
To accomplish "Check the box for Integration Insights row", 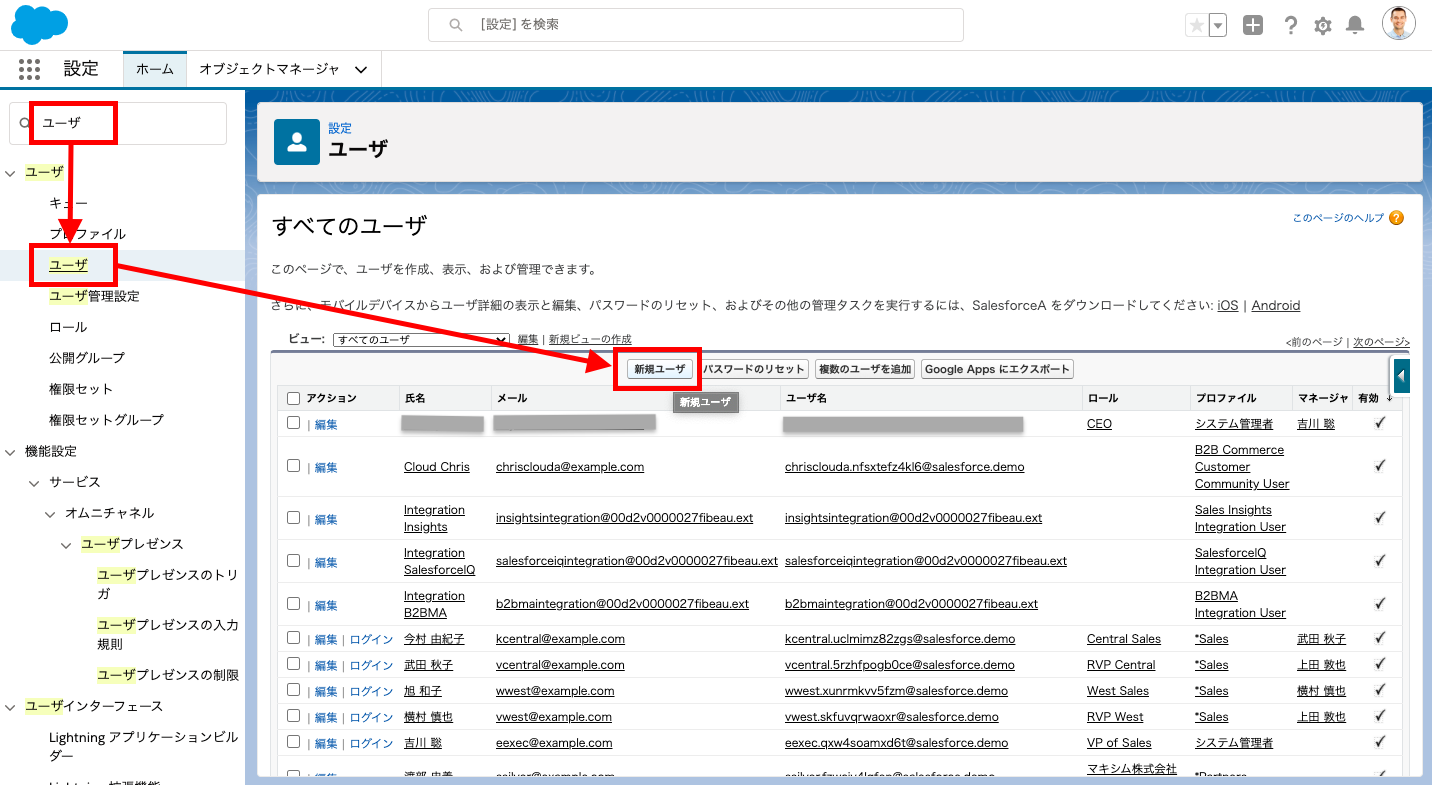I will coord(293,518).
